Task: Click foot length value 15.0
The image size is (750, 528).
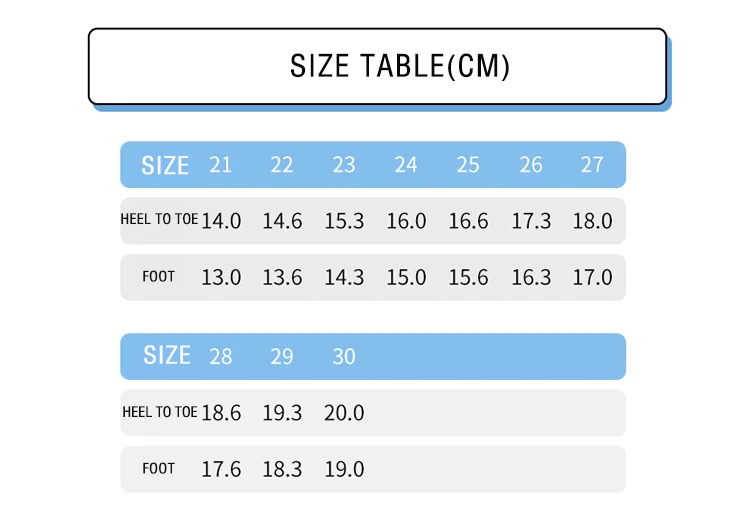Action: [406, 277]
